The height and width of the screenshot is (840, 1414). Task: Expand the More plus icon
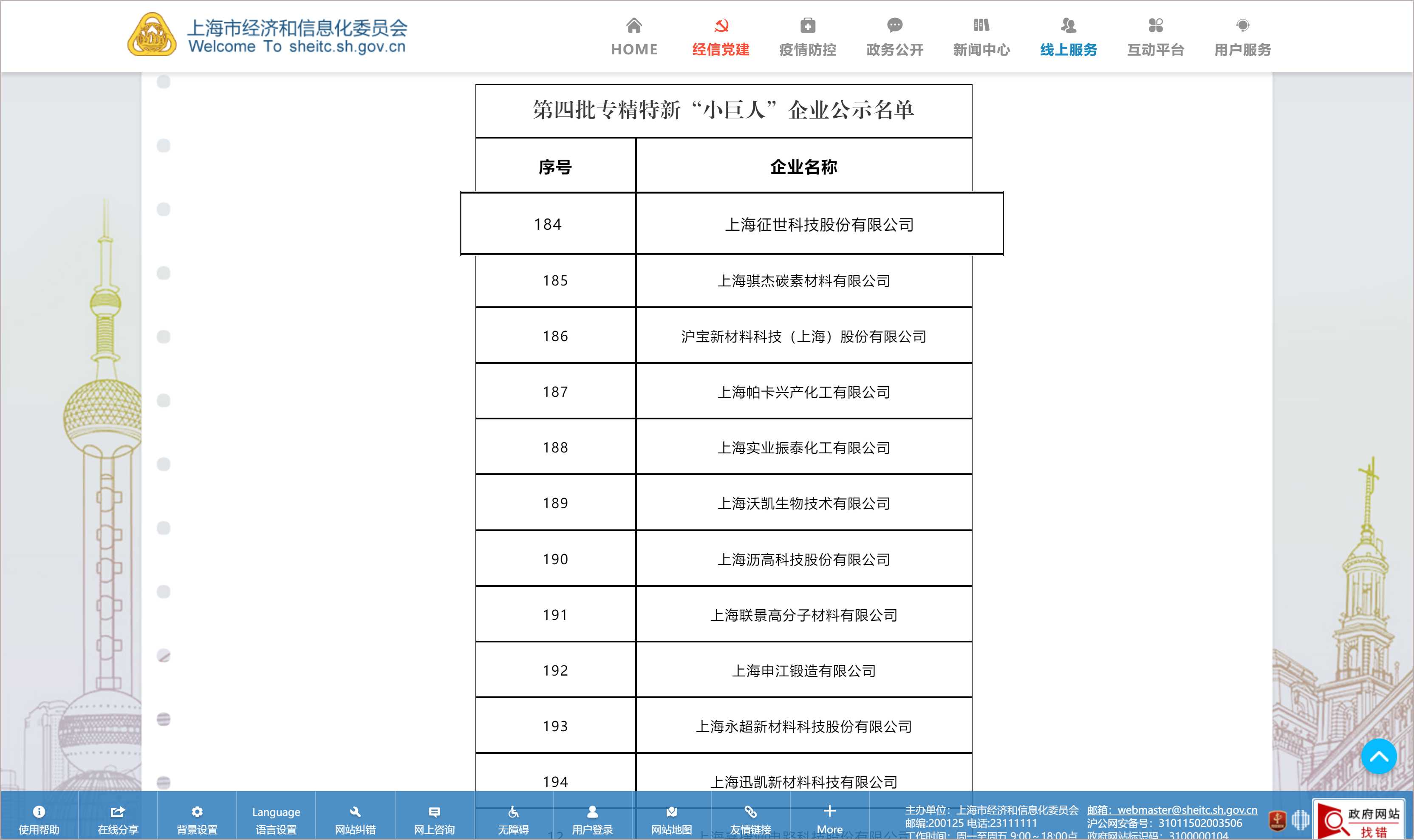point(829,811)
